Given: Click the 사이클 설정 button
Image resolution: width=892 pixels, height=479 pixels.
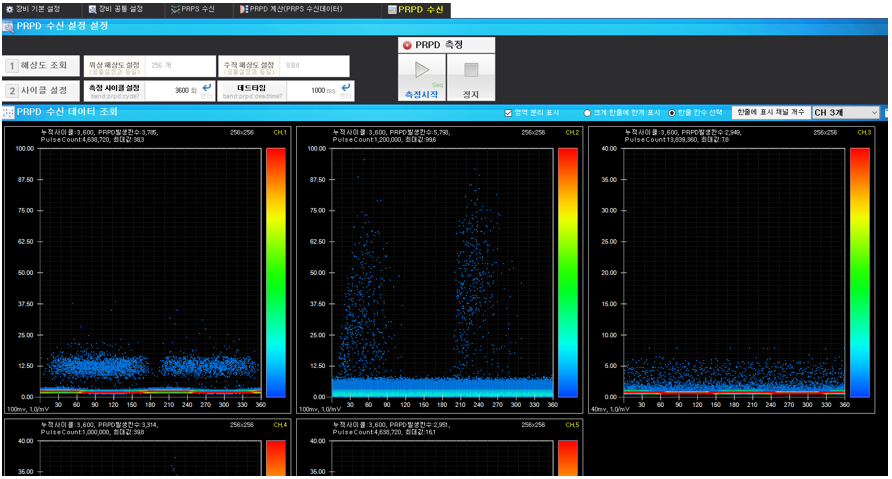Looking at the screenshot, I should tap(41, 90).
